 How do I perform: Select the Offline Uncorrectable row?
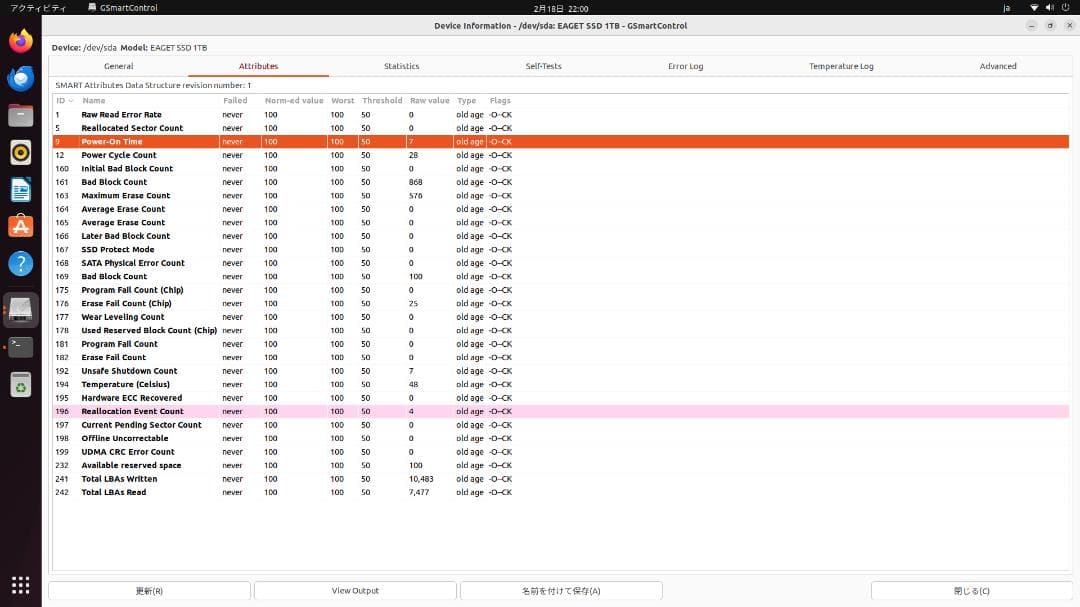click(x=561, y=438)
